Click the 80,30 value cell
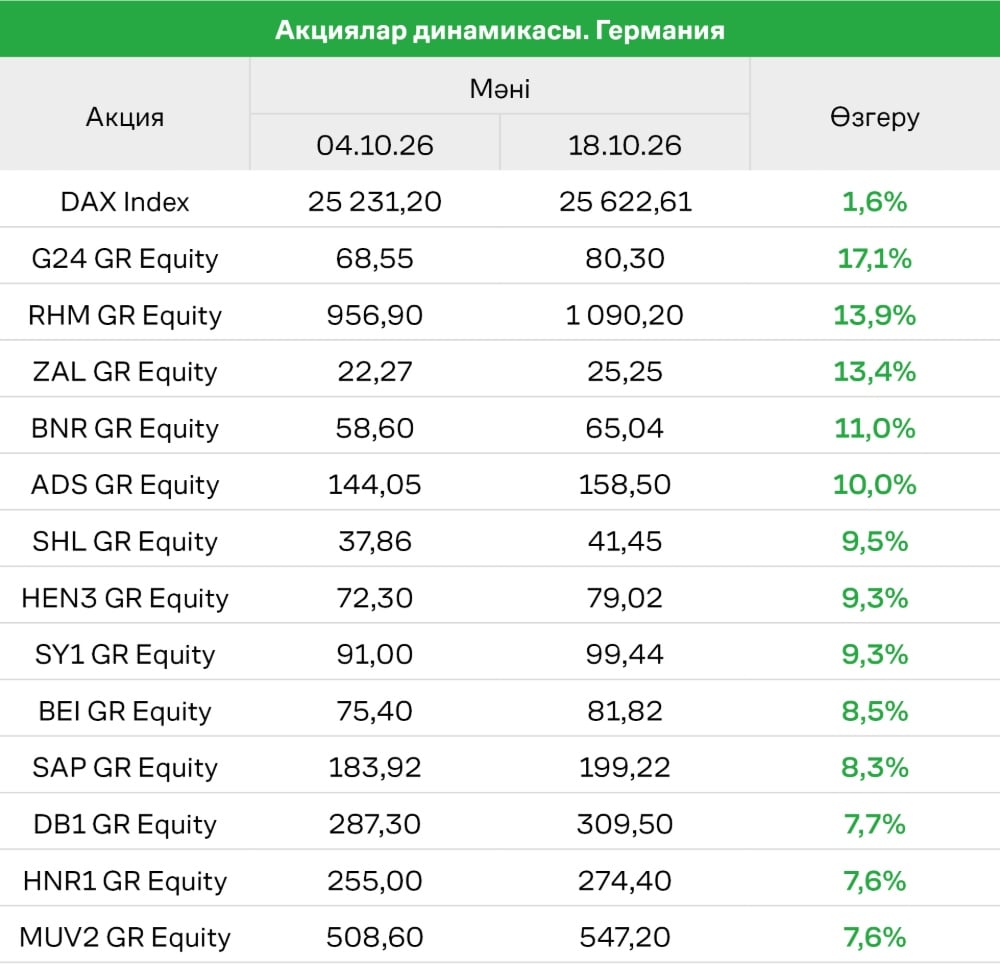This screenshot has width=1000, height=971. click(625, 259)
